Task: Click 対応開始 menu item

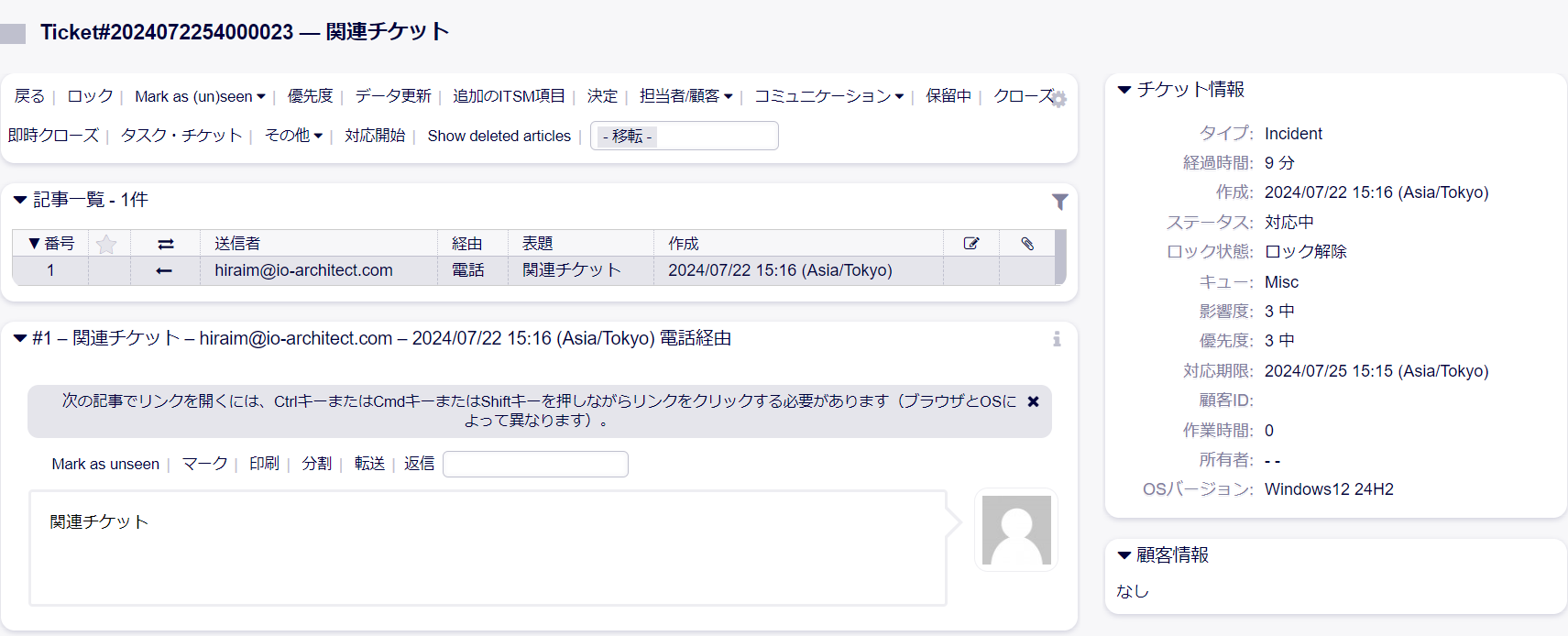Action: 375,136
